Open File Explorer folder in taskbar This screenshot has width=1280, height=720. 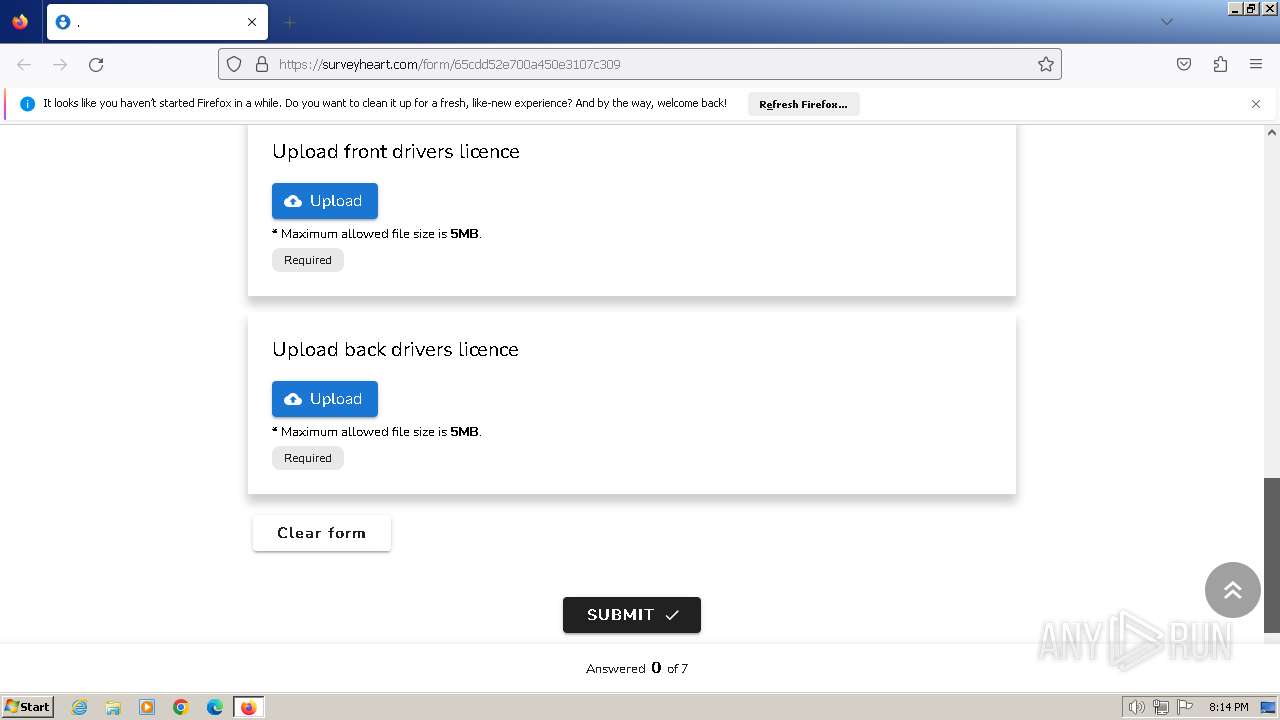pyautogui.click(x=113, y=707)
